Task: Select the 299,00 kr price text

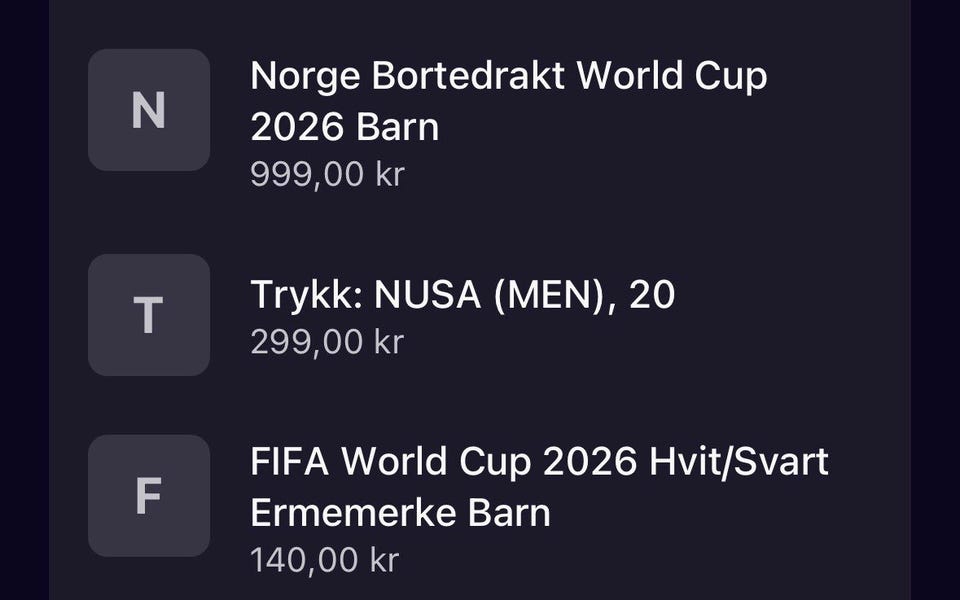Action: (327, 342)
